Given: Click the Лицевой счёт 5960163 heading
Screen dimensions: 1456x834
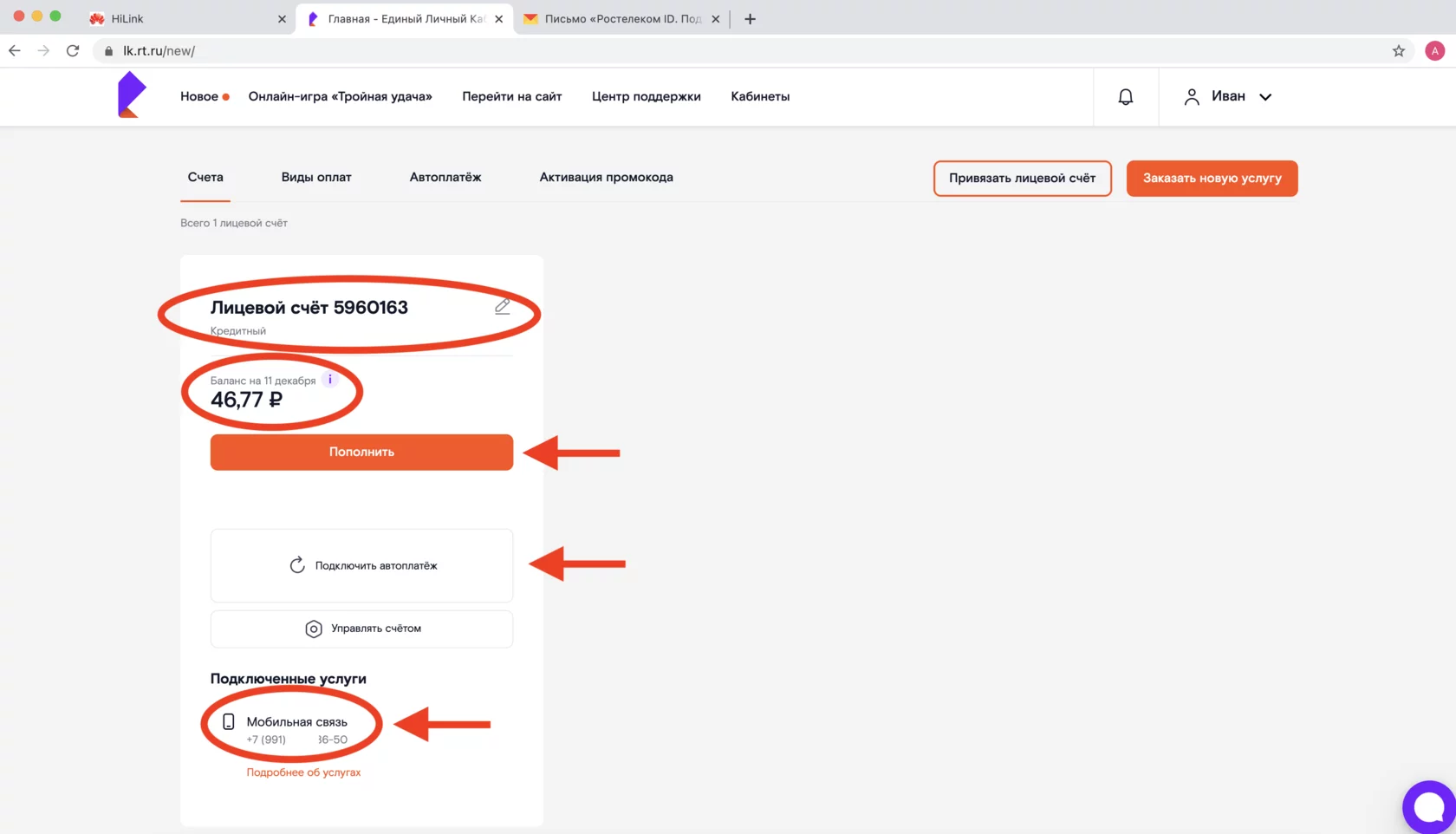Looking at the screenshot, I should click(309, 307).
